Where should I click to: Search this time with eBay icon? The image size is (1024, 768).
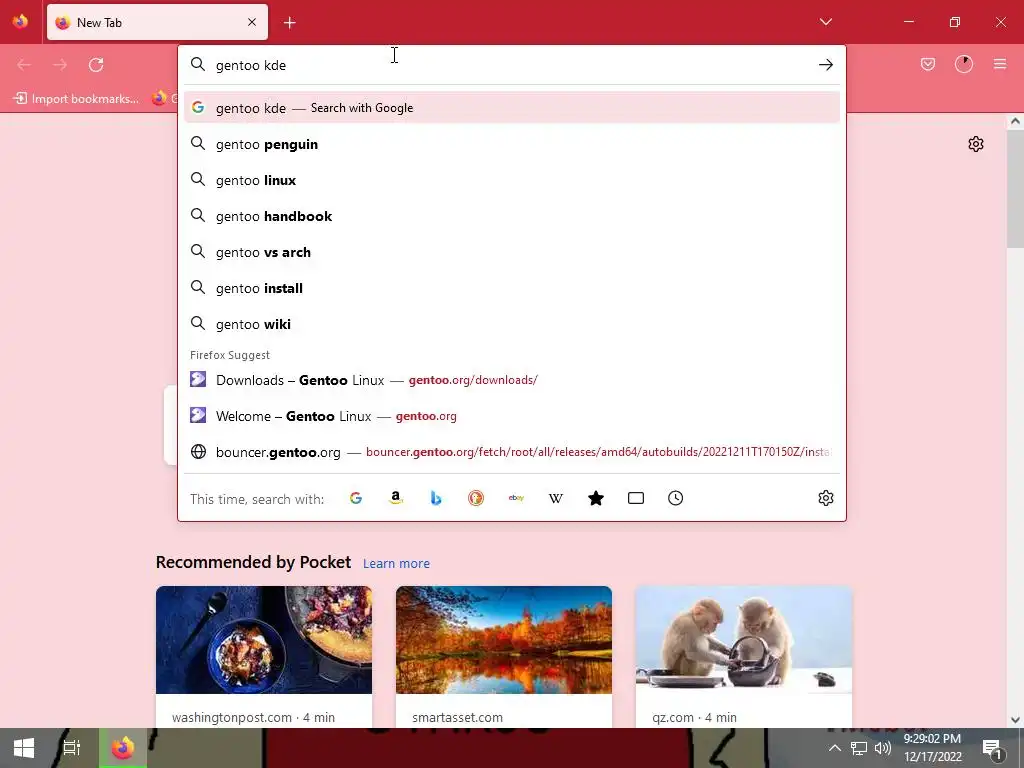(x=516, y=498)
